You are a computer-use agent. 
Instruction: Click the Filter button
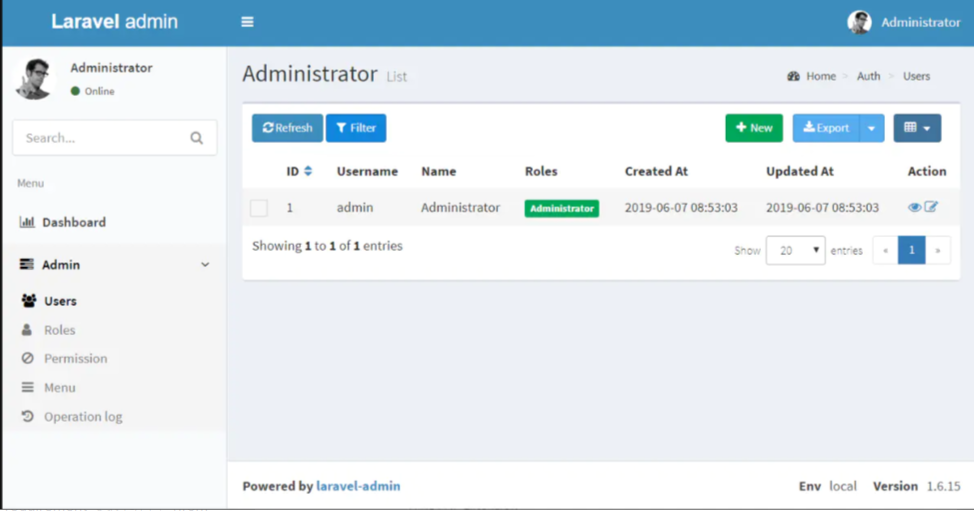click(x=356, y=128)
